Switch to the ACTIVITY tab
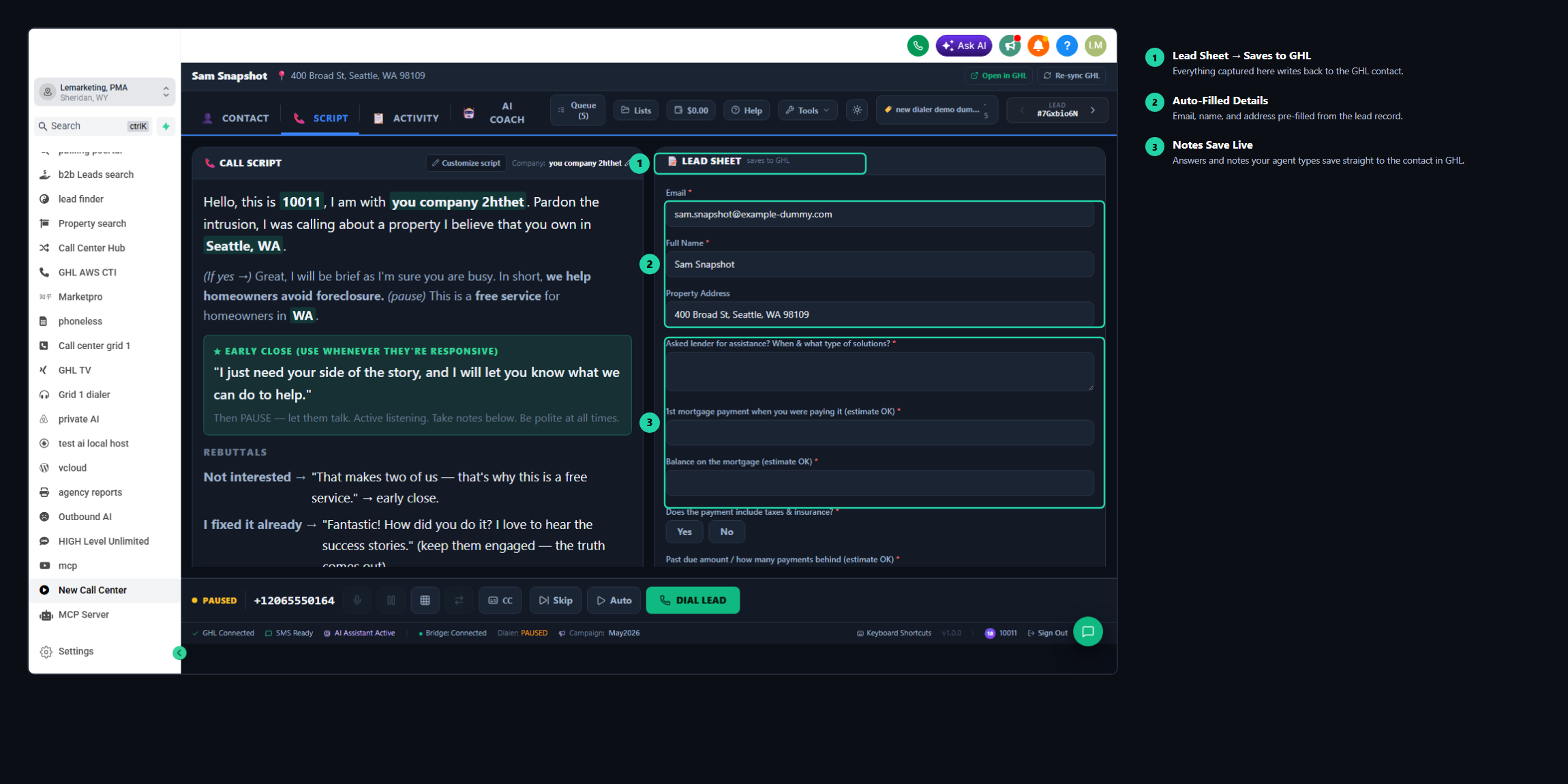The image size is (1568, 784). (x=406, y=119)
